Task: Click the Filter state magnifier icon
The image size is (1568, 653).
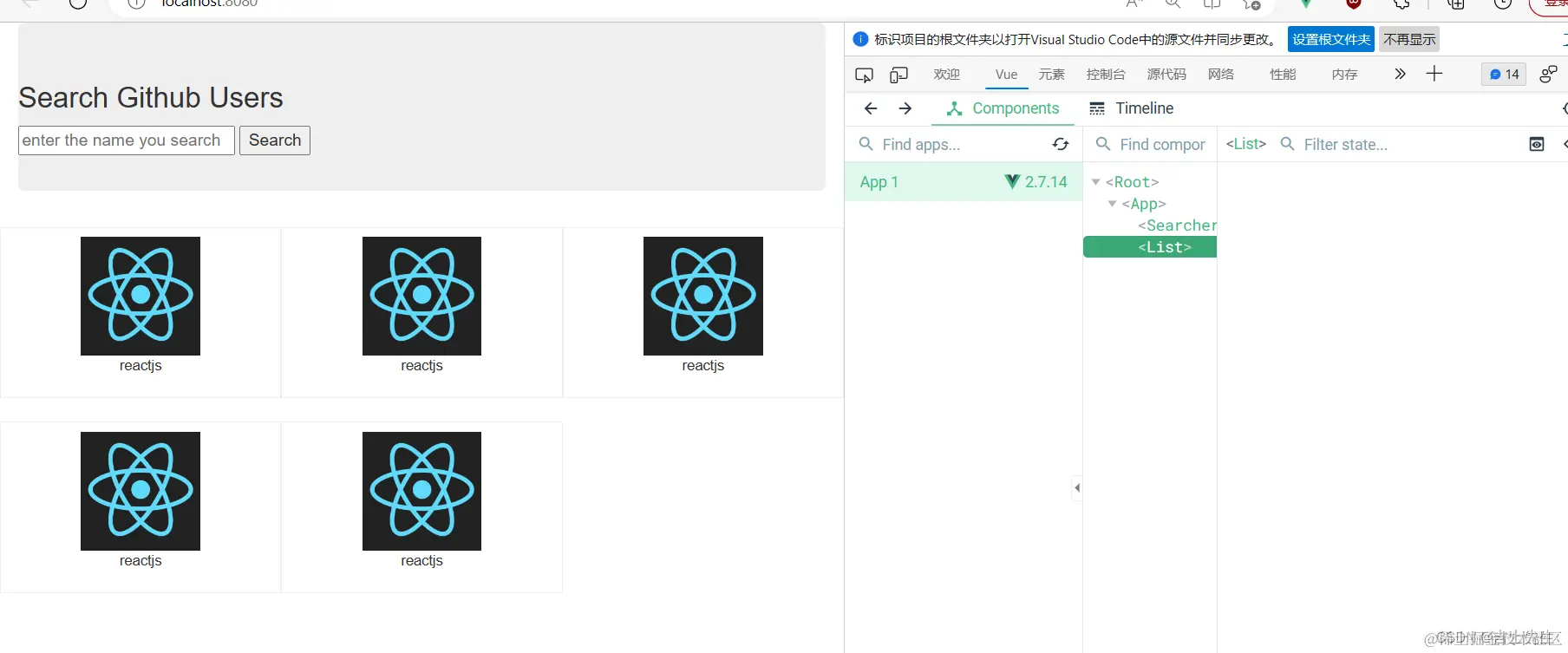Action: point(1288,144)
